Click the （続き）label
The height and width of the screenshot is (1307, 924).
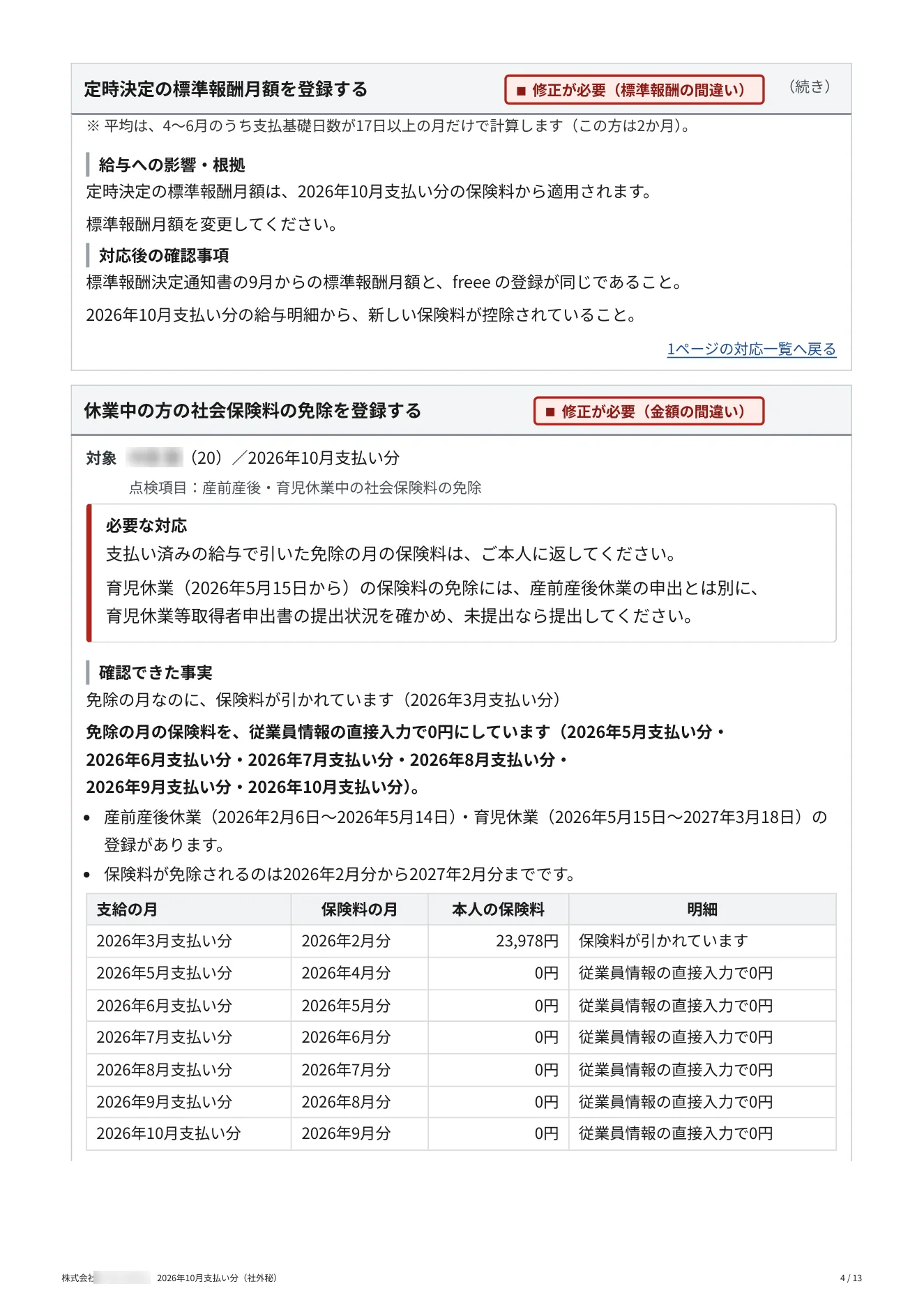(809, 86)
